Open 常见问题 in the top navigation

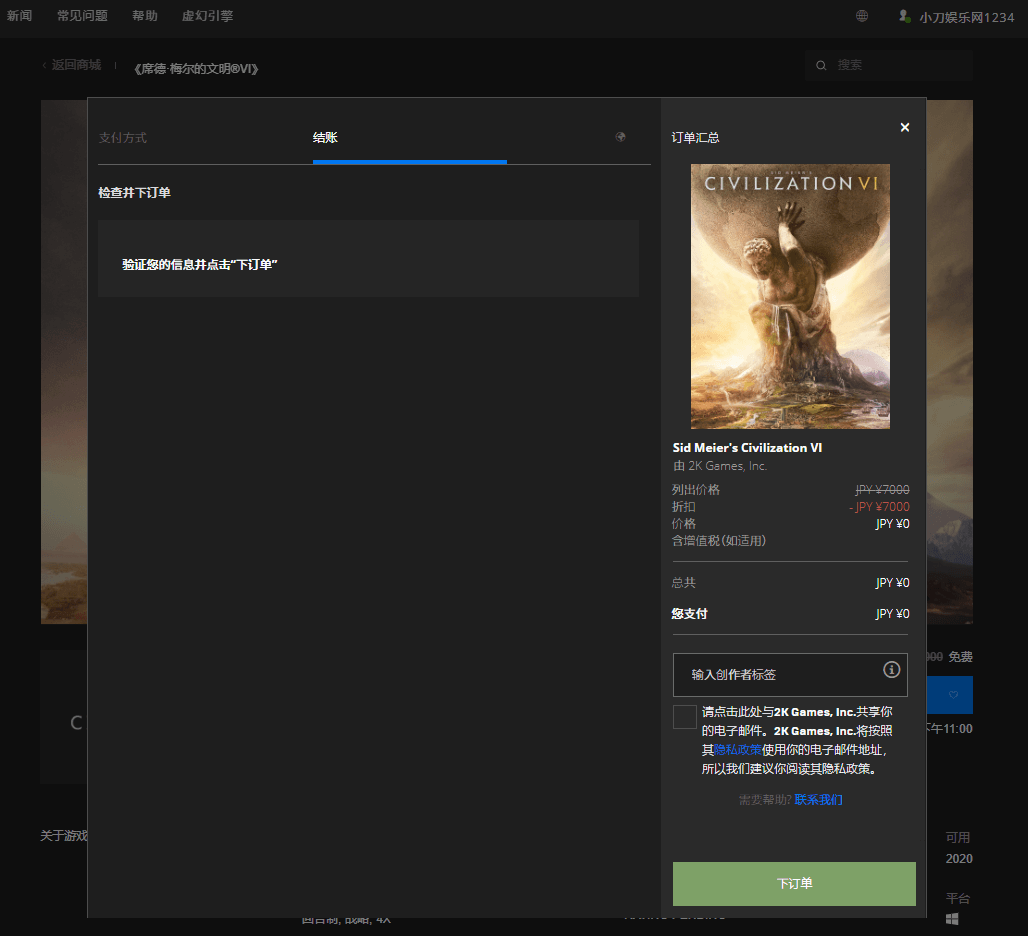pyautogui.click(x=82, y=16)
